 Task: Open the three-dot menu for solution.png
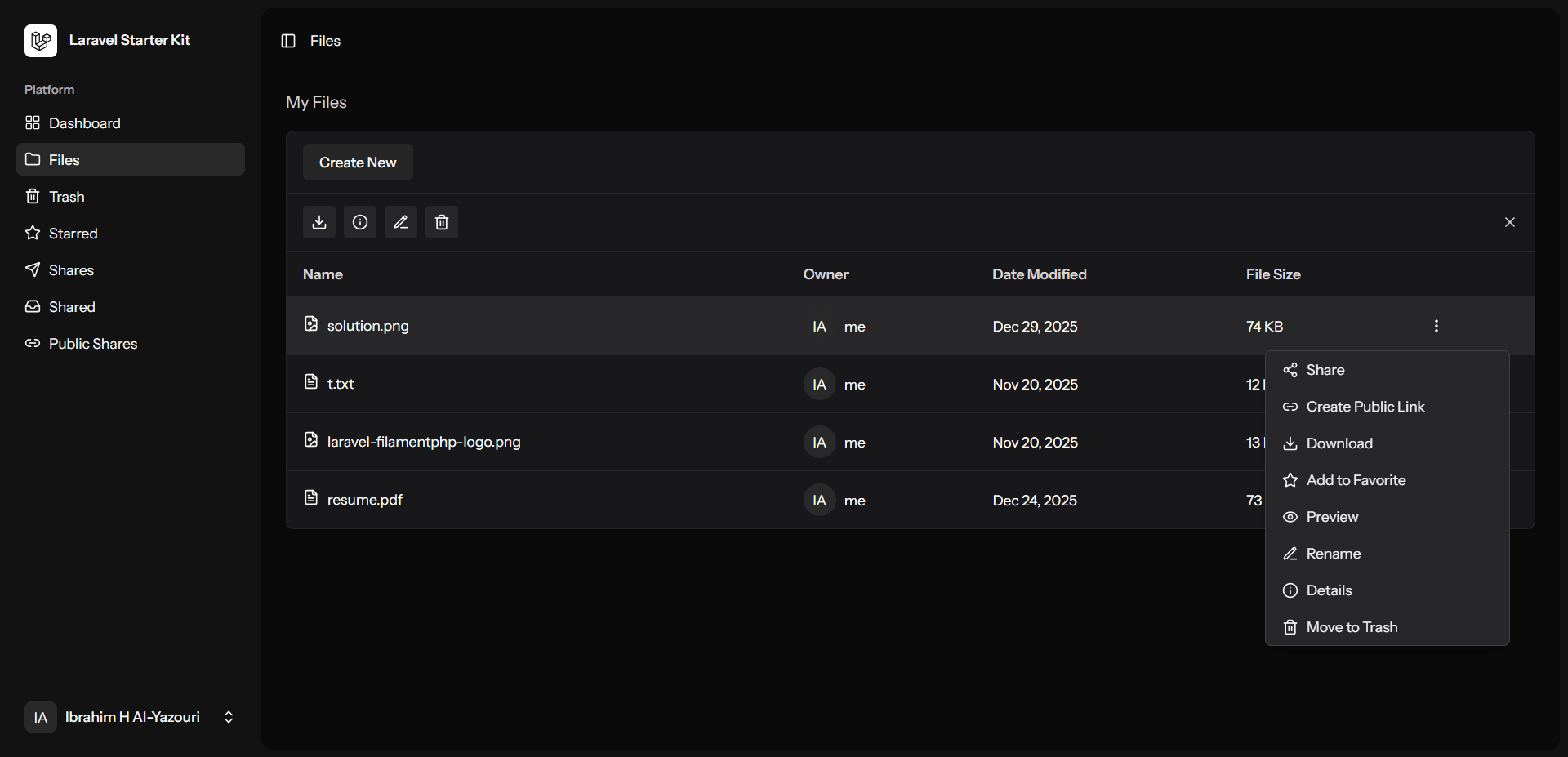(1437, 326)
